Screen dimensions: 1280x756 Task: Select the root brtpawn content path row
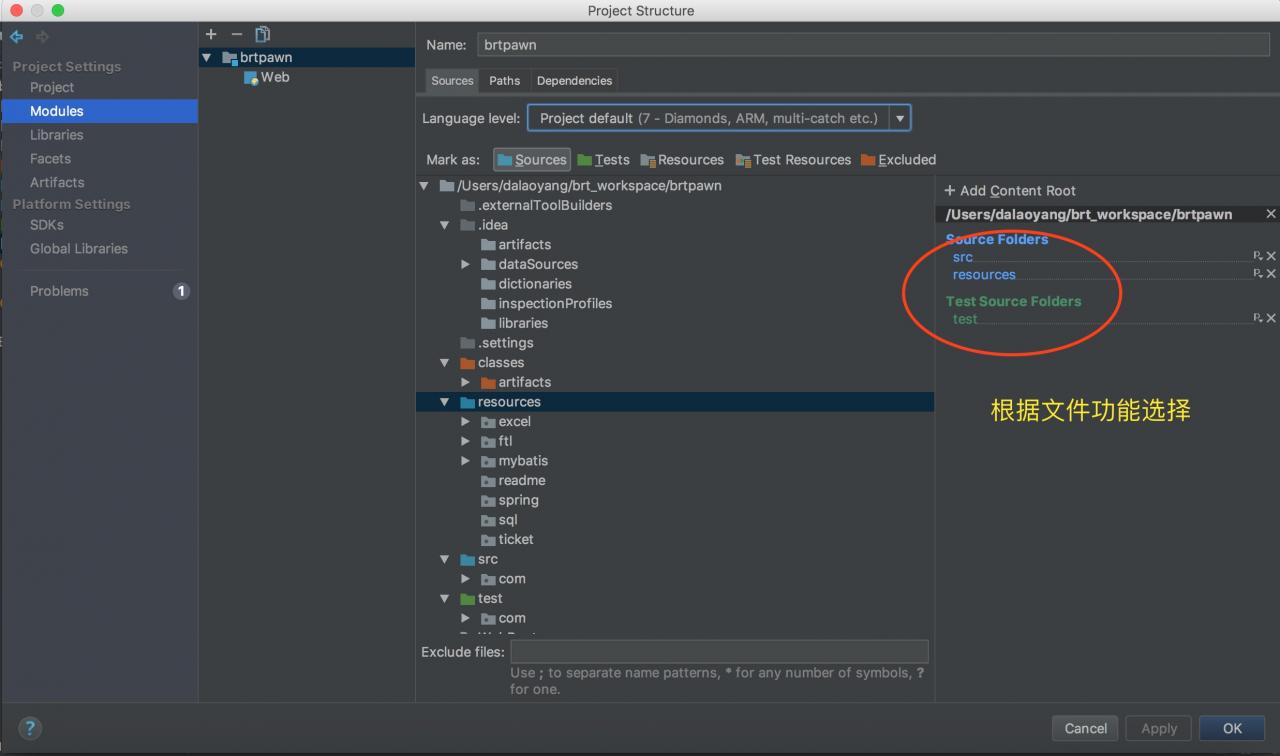pyautogui.click(x=581, y=186)
